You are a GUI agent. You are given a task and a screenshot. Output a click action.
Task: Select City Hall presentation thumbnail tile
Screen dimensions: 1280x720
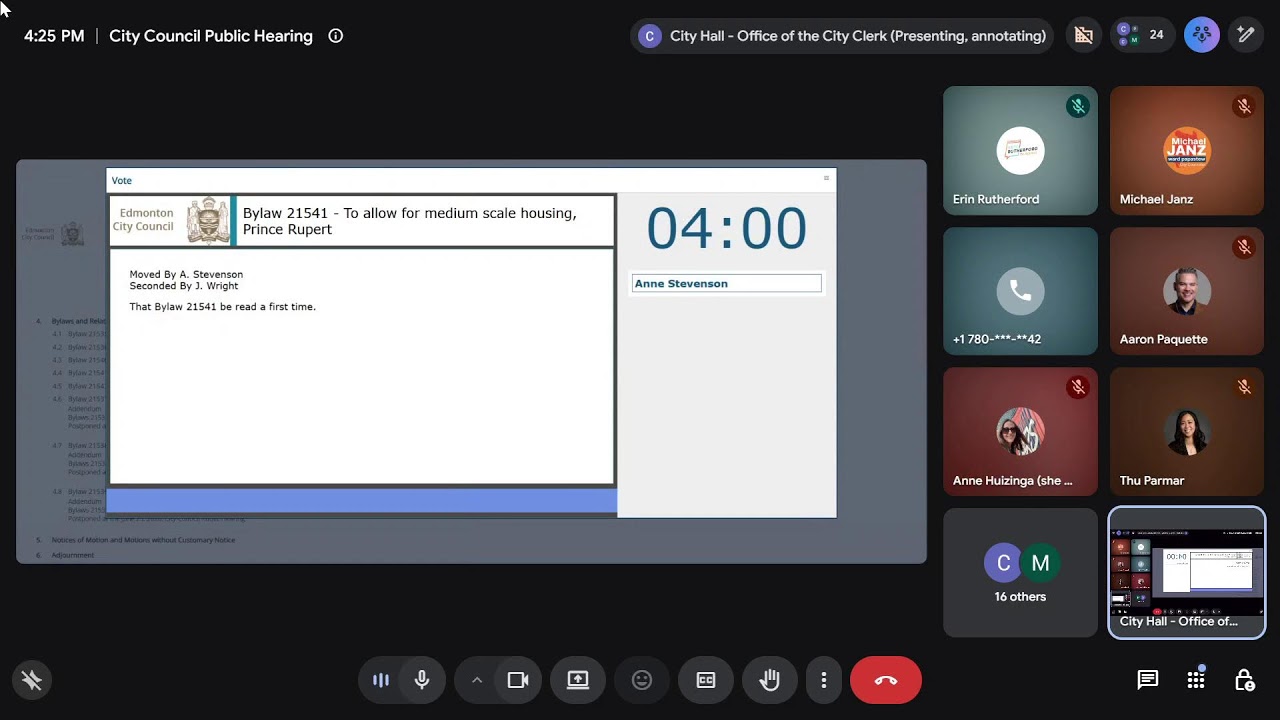pyautogui.click(x=1187, y=573)
